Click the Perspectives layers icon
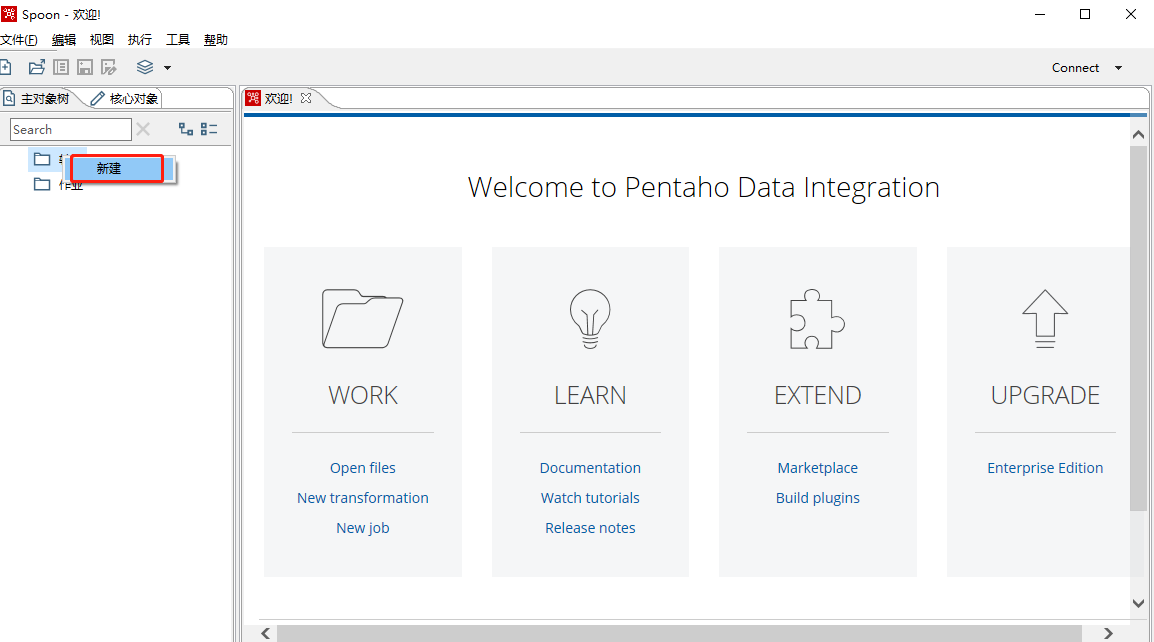 click(145, 68)
